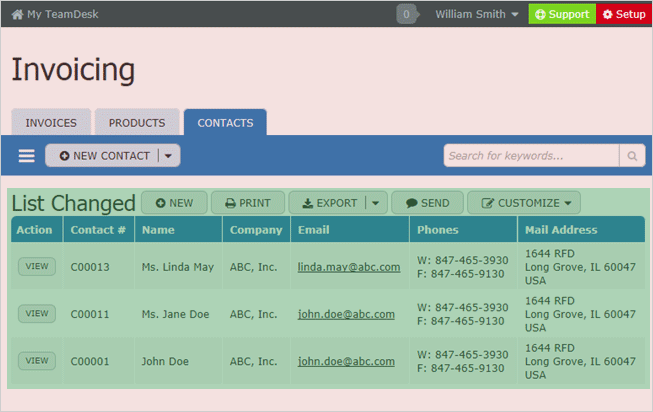
Task: Print the contact list
Action: (248, 203)
